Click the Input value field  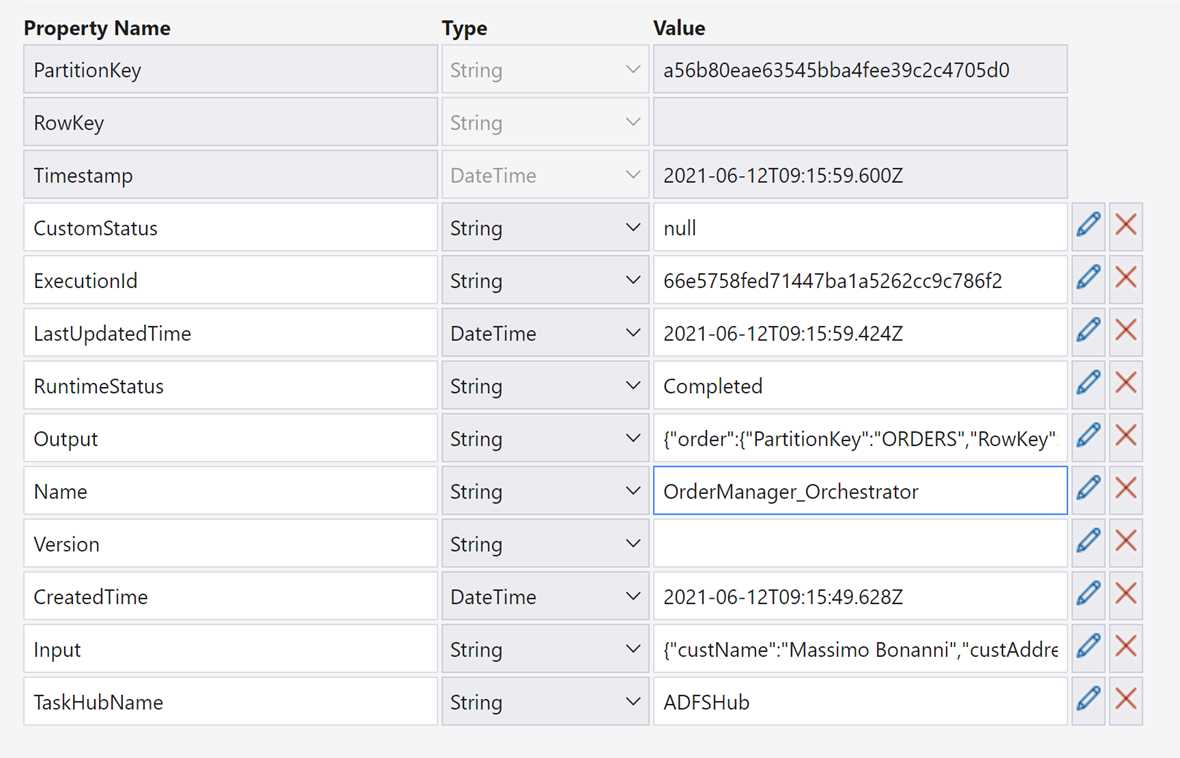tap(860, 648)
